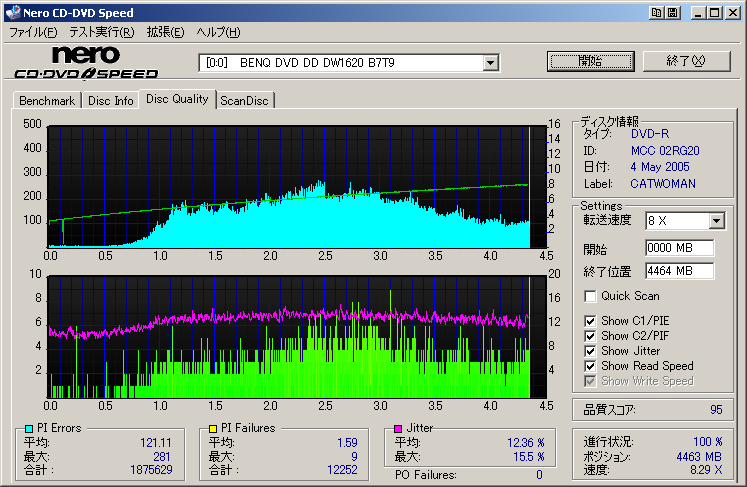The image size is (747, 487).
Task: Click PI Errors maximum 281
Action: click(x=162, y=457)
